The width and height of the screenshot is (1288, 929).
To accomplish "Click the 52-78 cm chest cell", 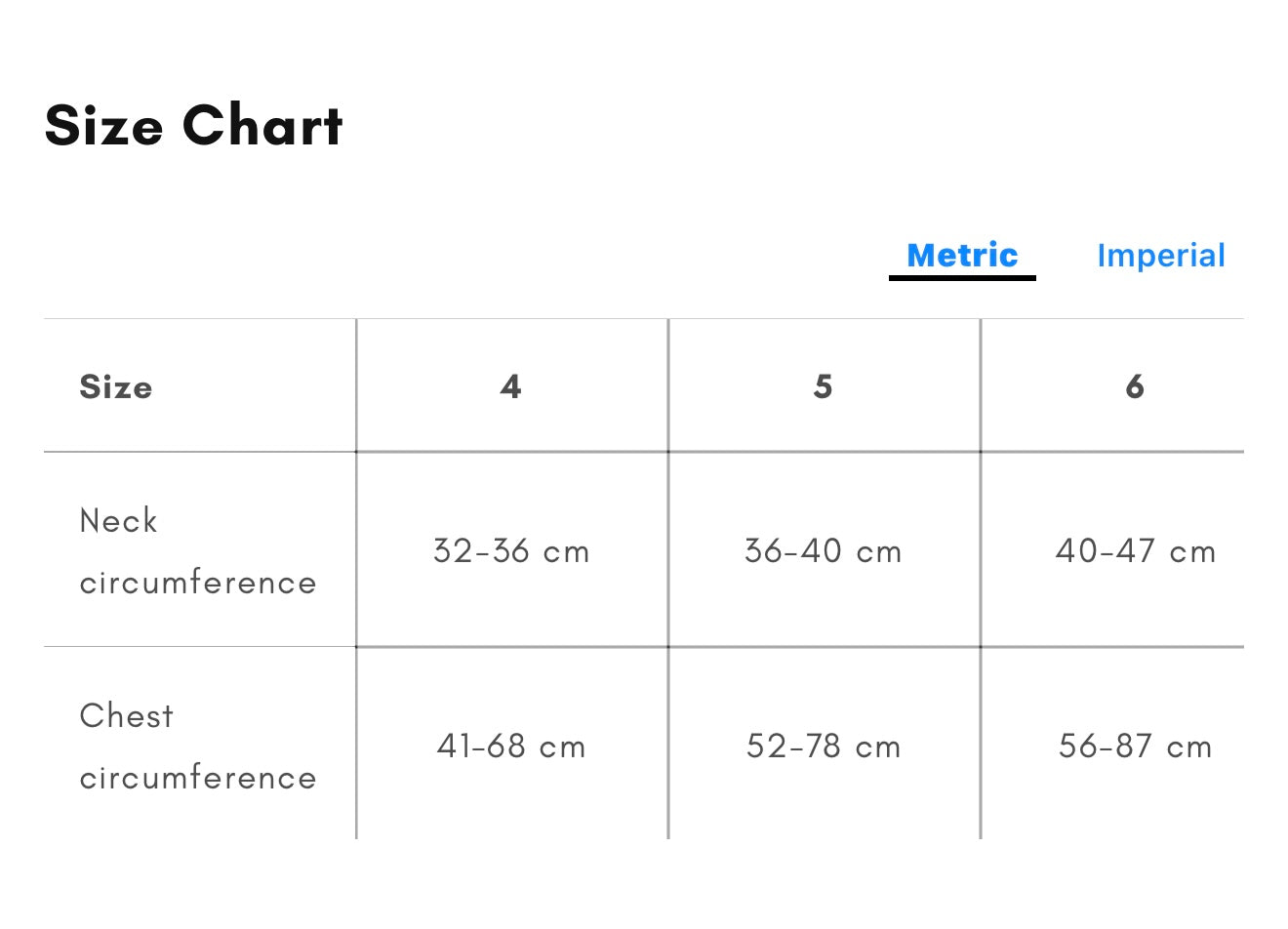I will pyautogui.click(x=824, y=747).
